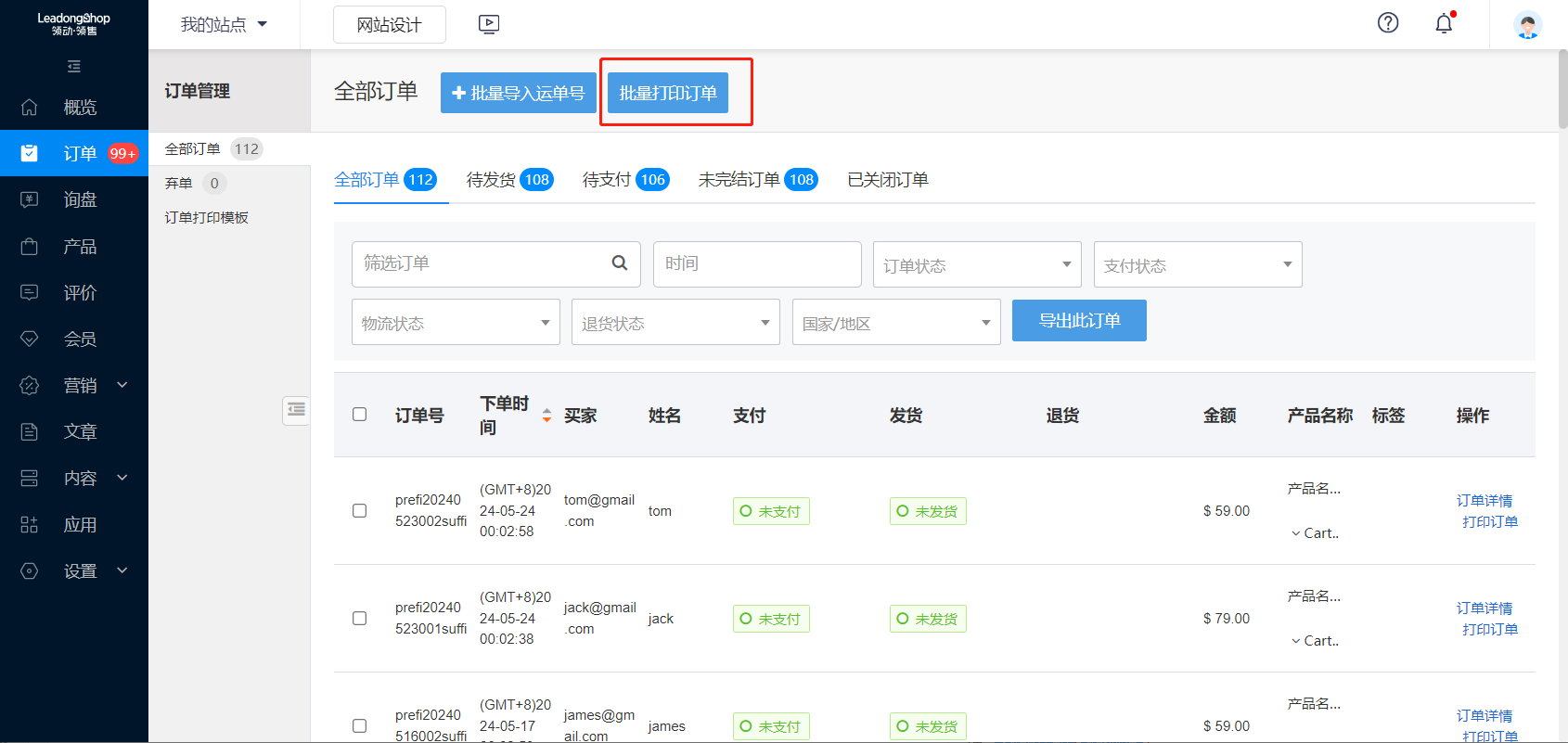Open the 订单状态 dropdown
The height and width of the screenshot is (743, 1568).
click(976, 265)
